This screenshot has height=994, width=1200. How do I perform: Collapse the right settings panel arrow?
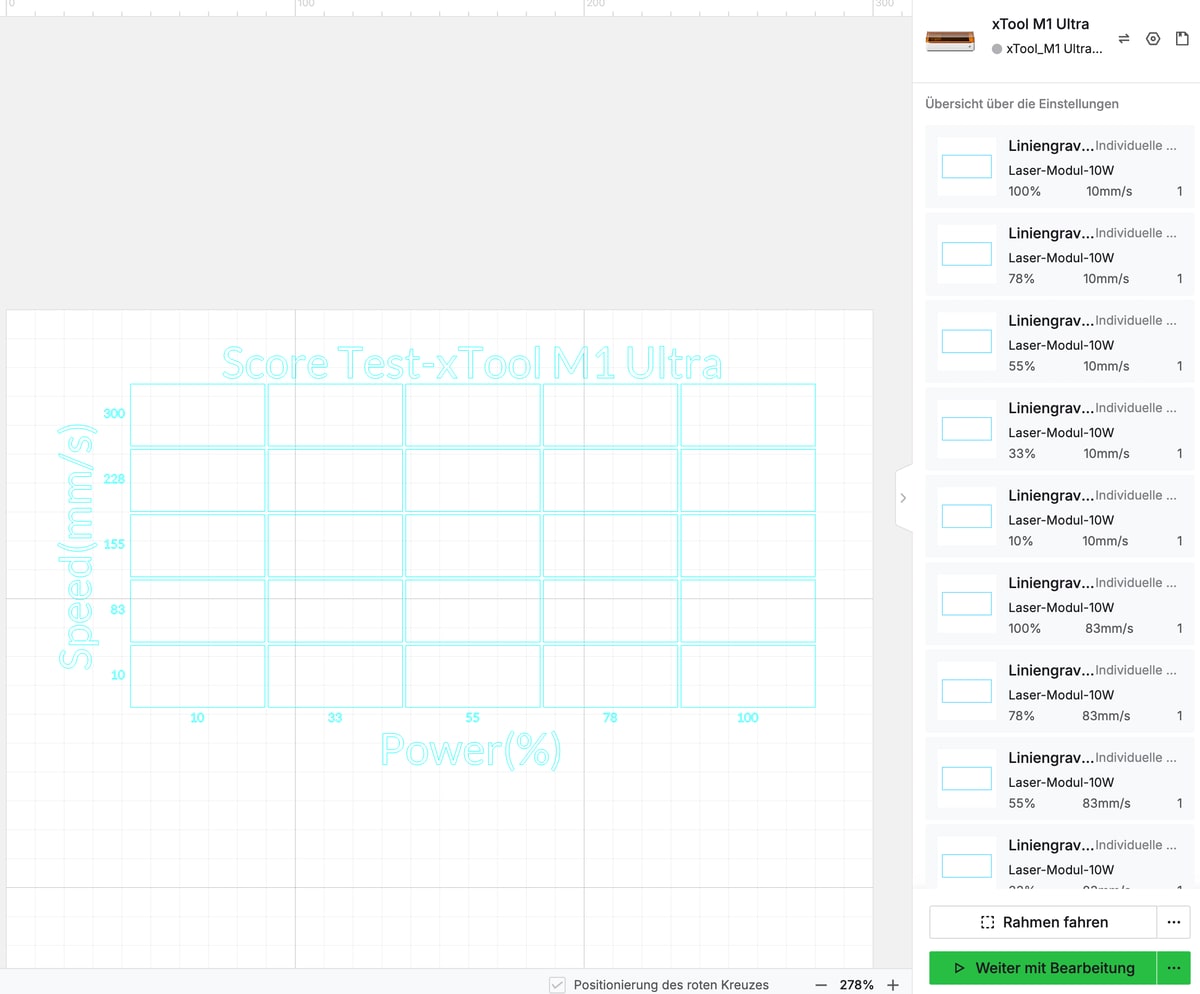(903, 497)
